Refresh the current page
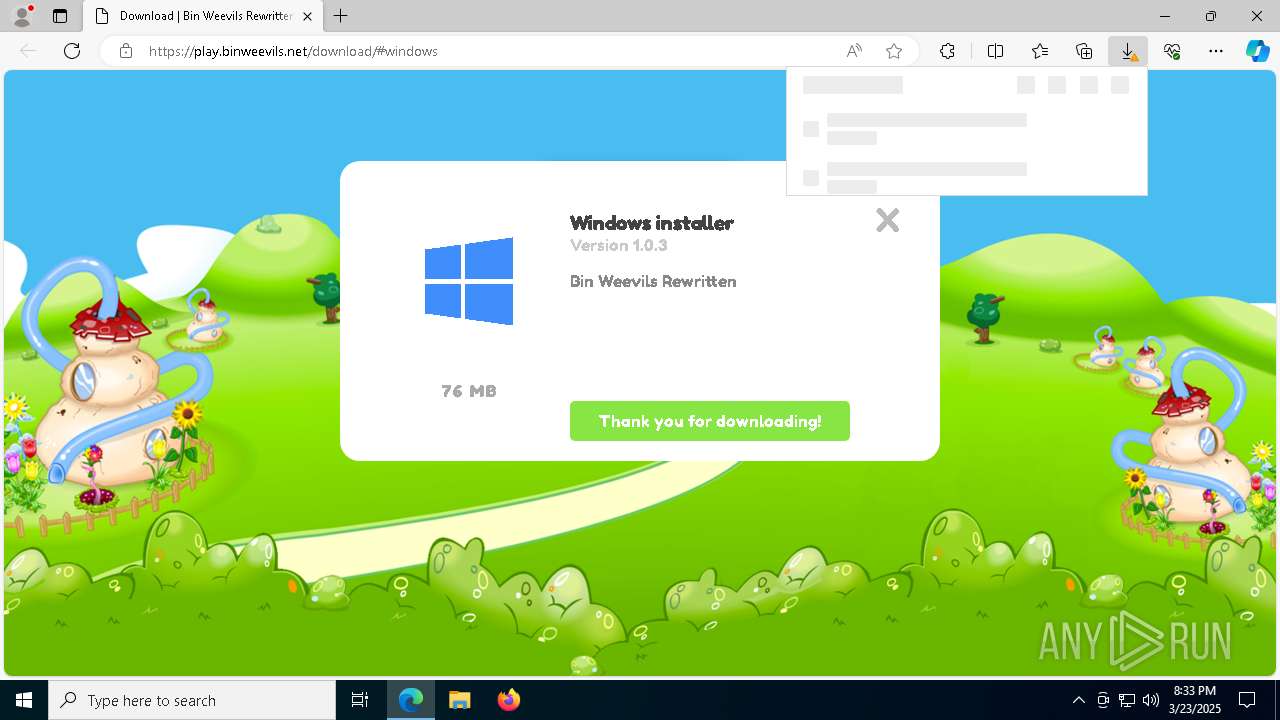Image resolution: width=1280 pixels, height=720 pixels. coord(72,51)
